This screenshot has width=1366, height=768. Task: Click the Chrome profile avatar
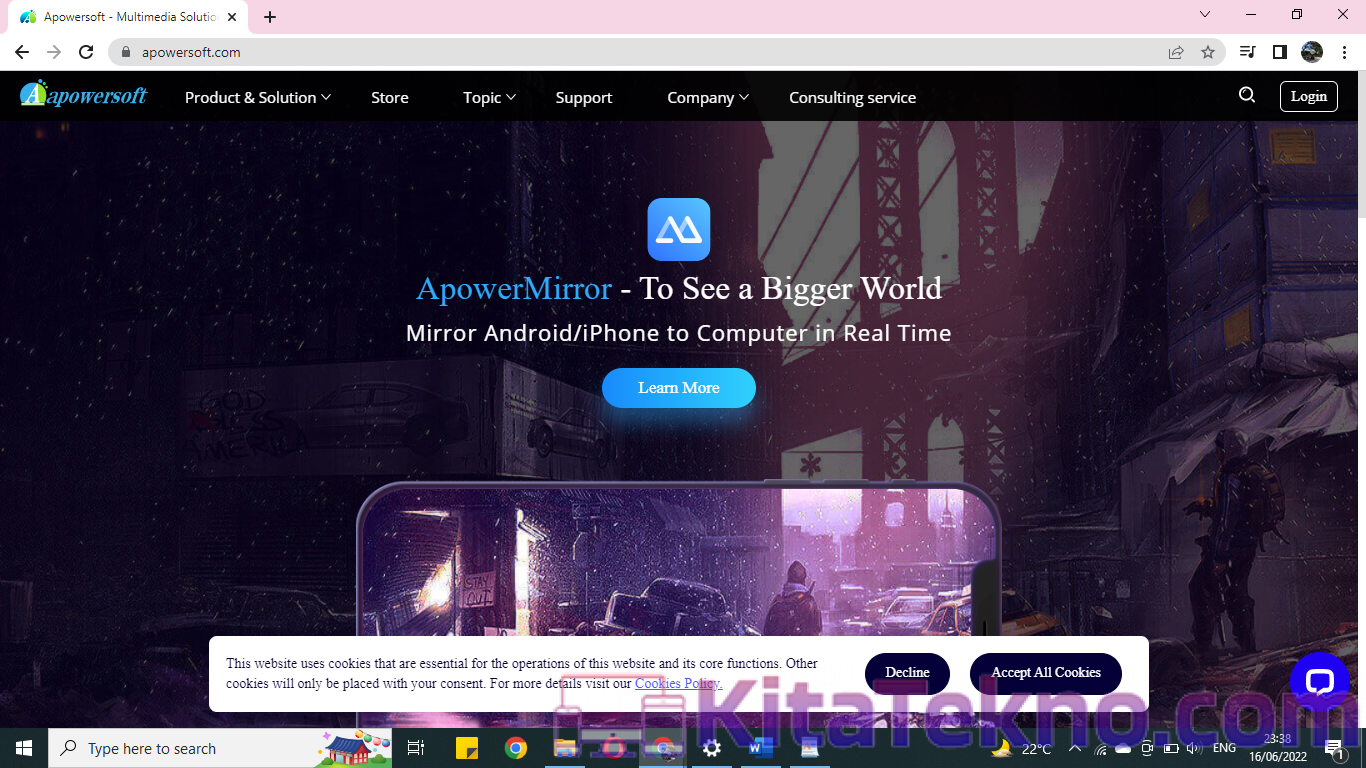pos(1312,52)
